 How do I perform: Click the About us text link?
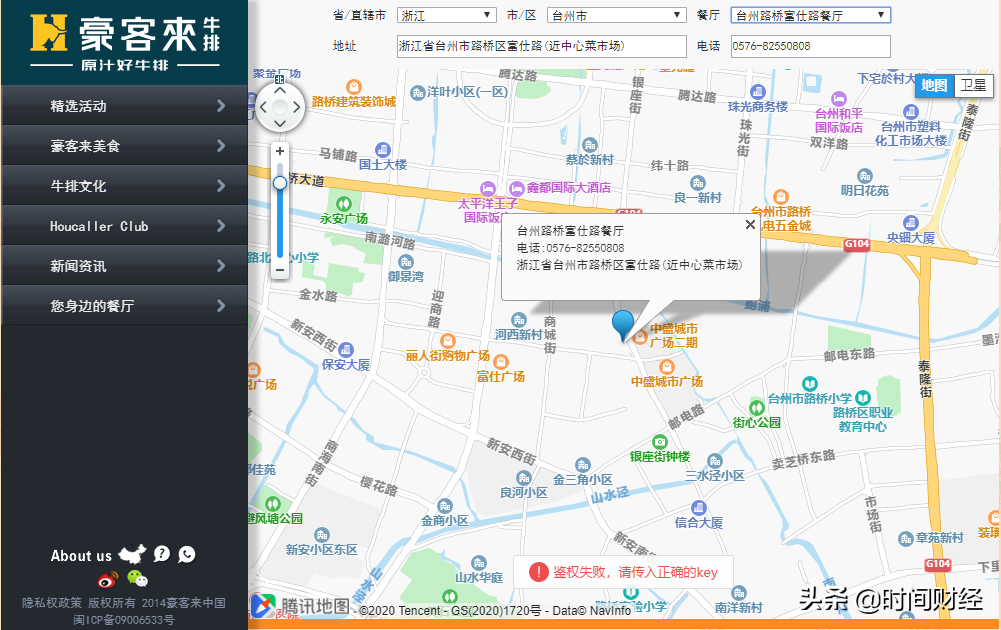click(x=81, y=556)
